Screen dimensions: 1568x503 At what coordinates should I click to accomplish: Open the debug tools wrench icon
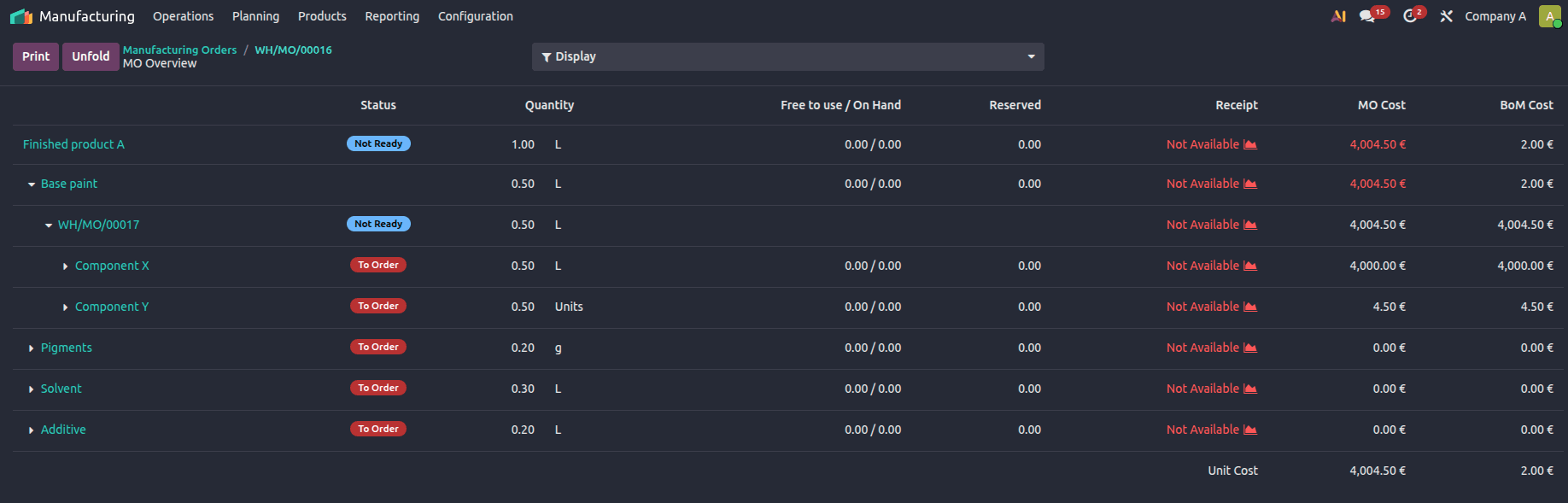point(1446,16)
